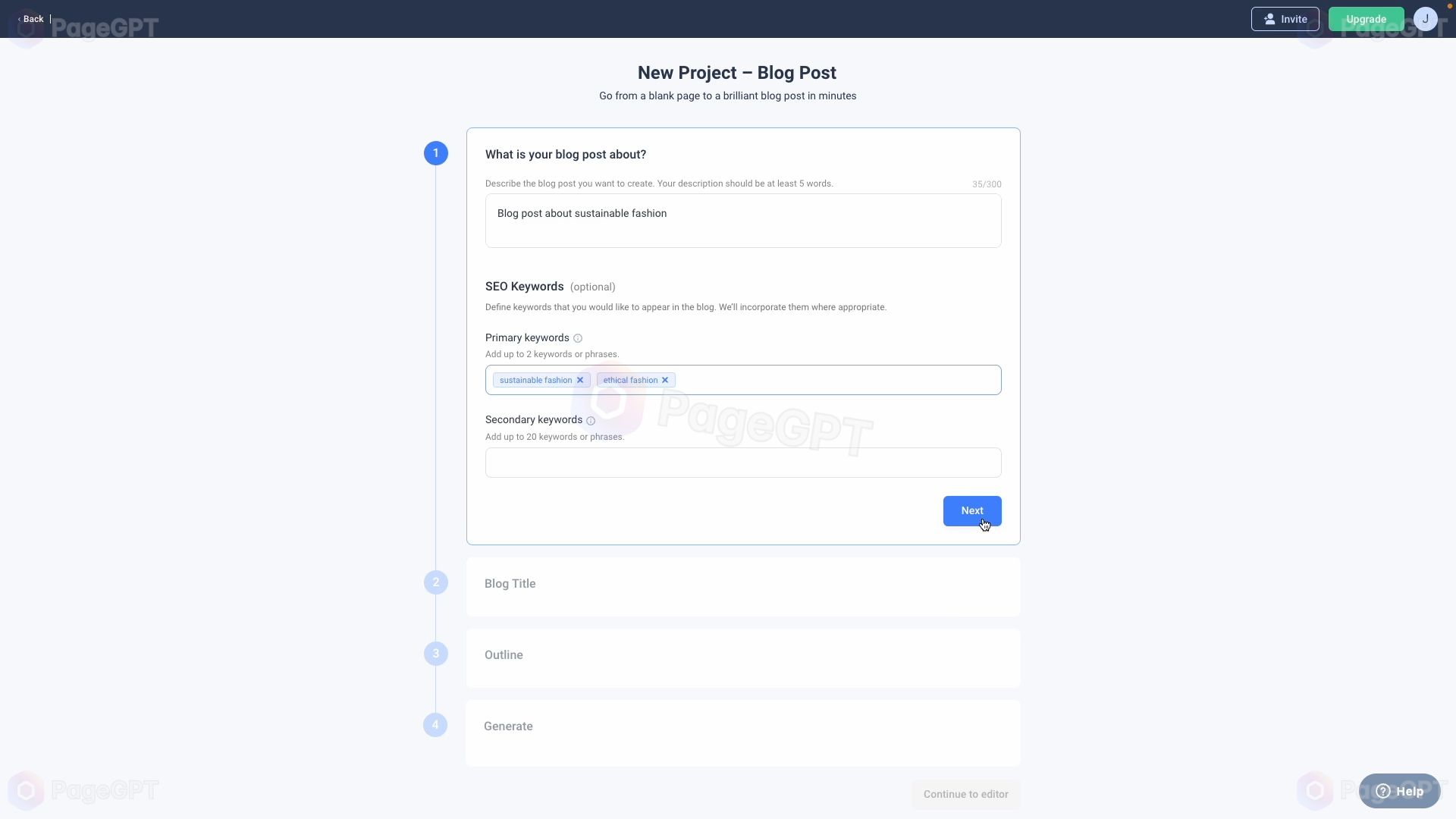Click the Secondary keywords input field
Image resolution: width=1456 pixels, height=819 pixels.
tap(743, 462)
